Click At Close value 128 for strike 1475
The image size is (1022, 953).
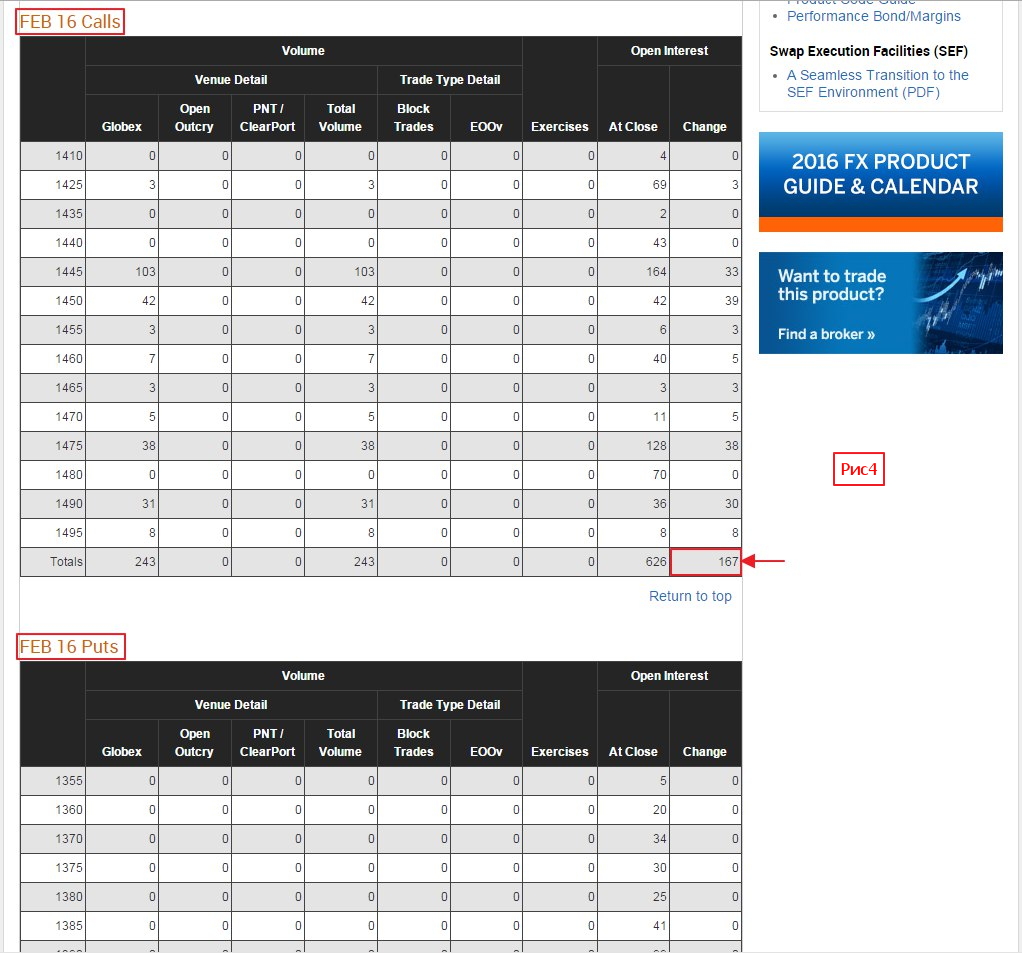click(656, 446)
